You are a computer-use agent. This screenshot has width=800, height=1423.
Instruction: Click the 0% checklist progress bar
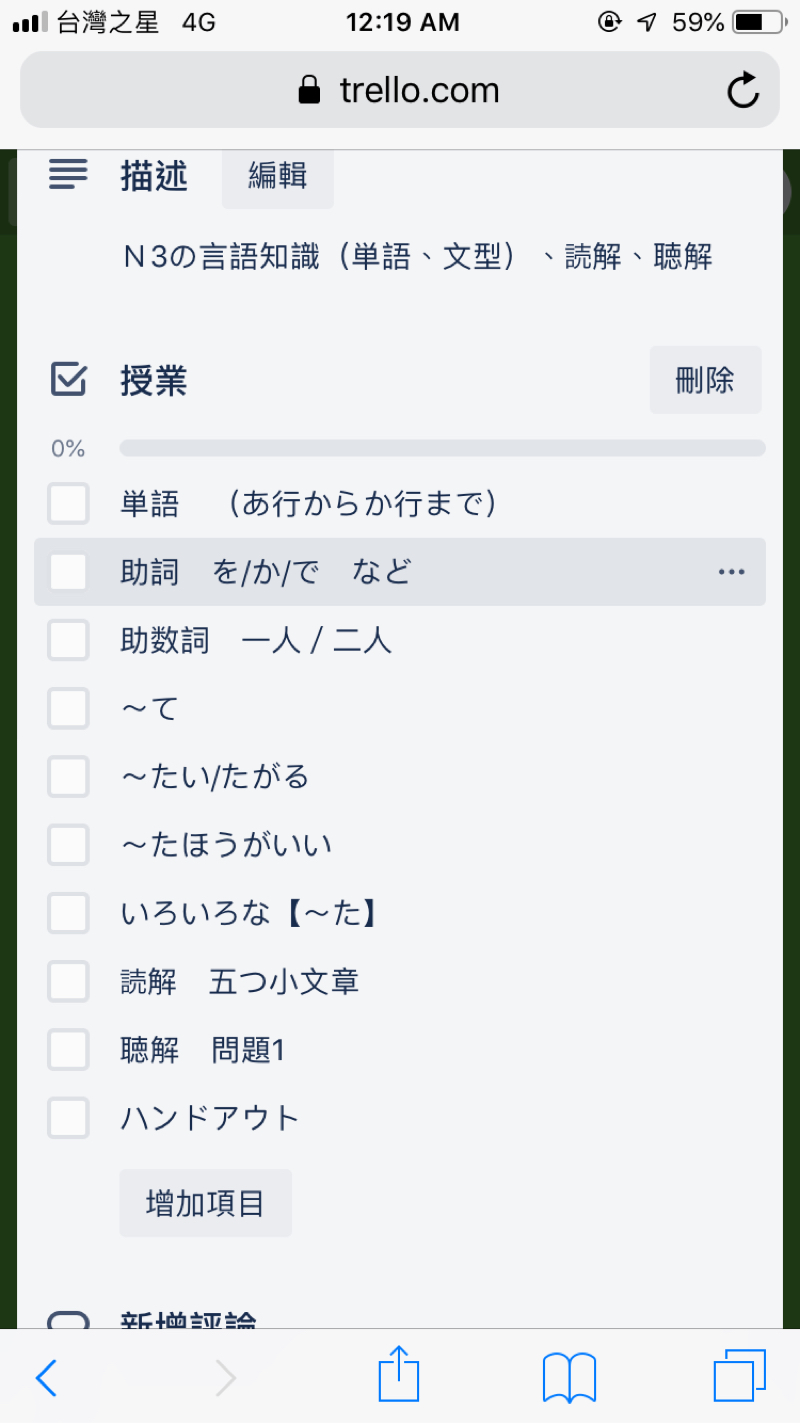pyautogui.click(x=440, y=447)
